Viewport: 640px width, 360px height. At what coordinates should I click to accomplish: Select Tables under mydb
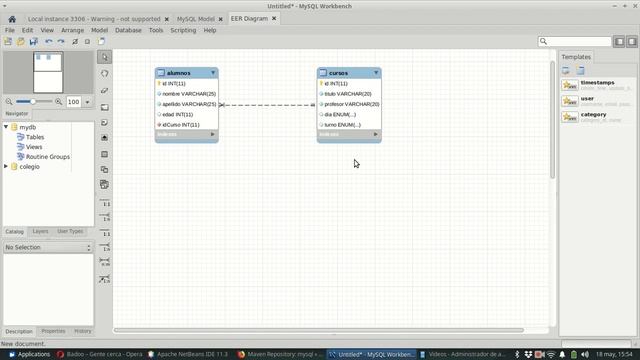(35, 137)
